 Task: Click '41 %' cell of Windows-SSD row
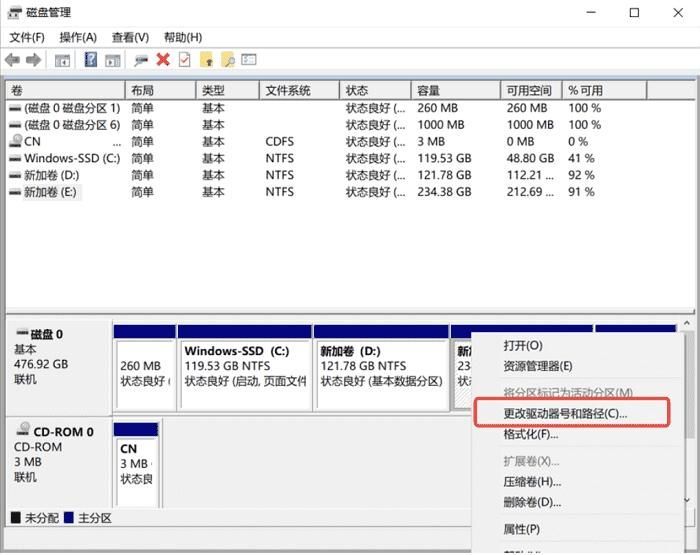[581, 159]
